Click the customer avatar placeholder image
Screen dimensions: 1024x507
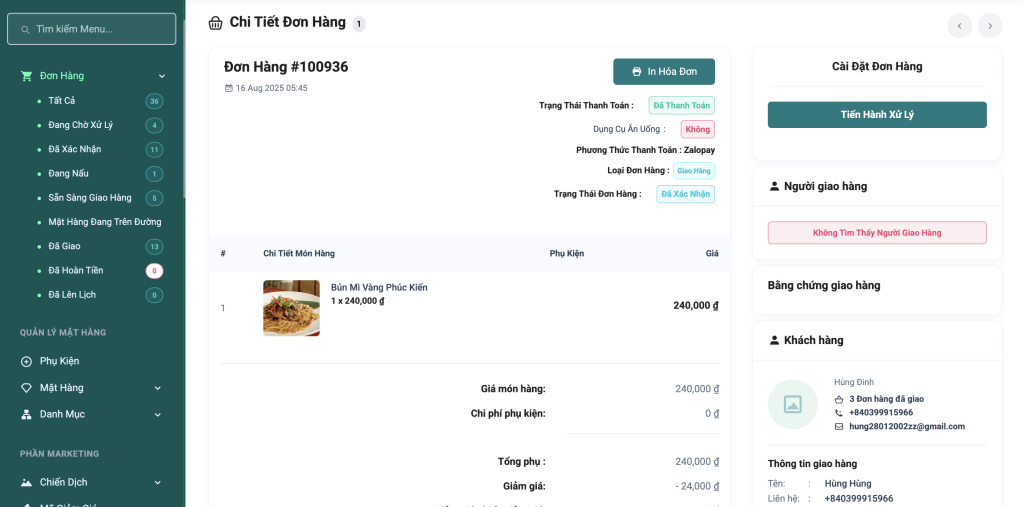pos(792,404)
